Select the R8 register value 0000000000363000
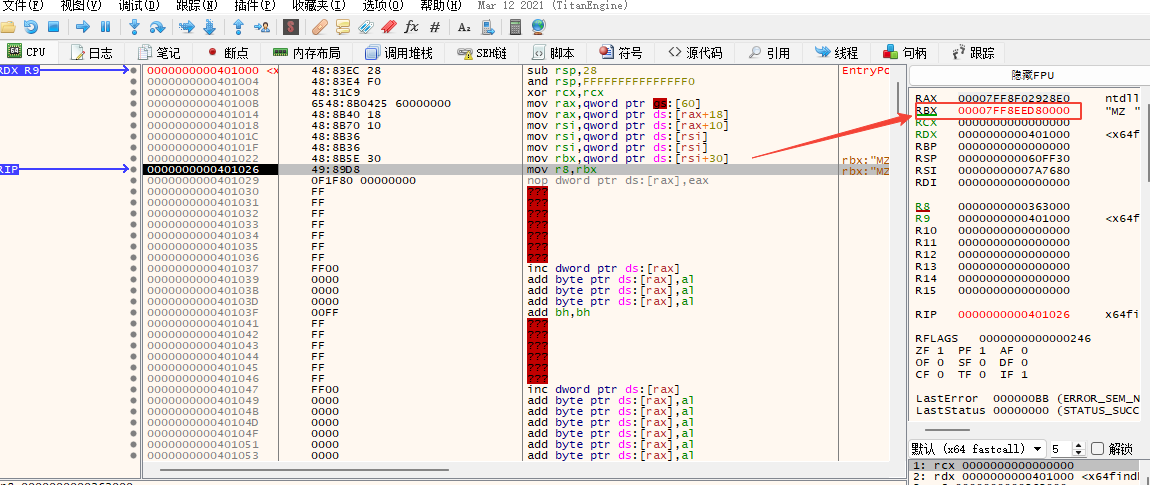Viewport: 1150px width, 485px height. click(1014, 206)
